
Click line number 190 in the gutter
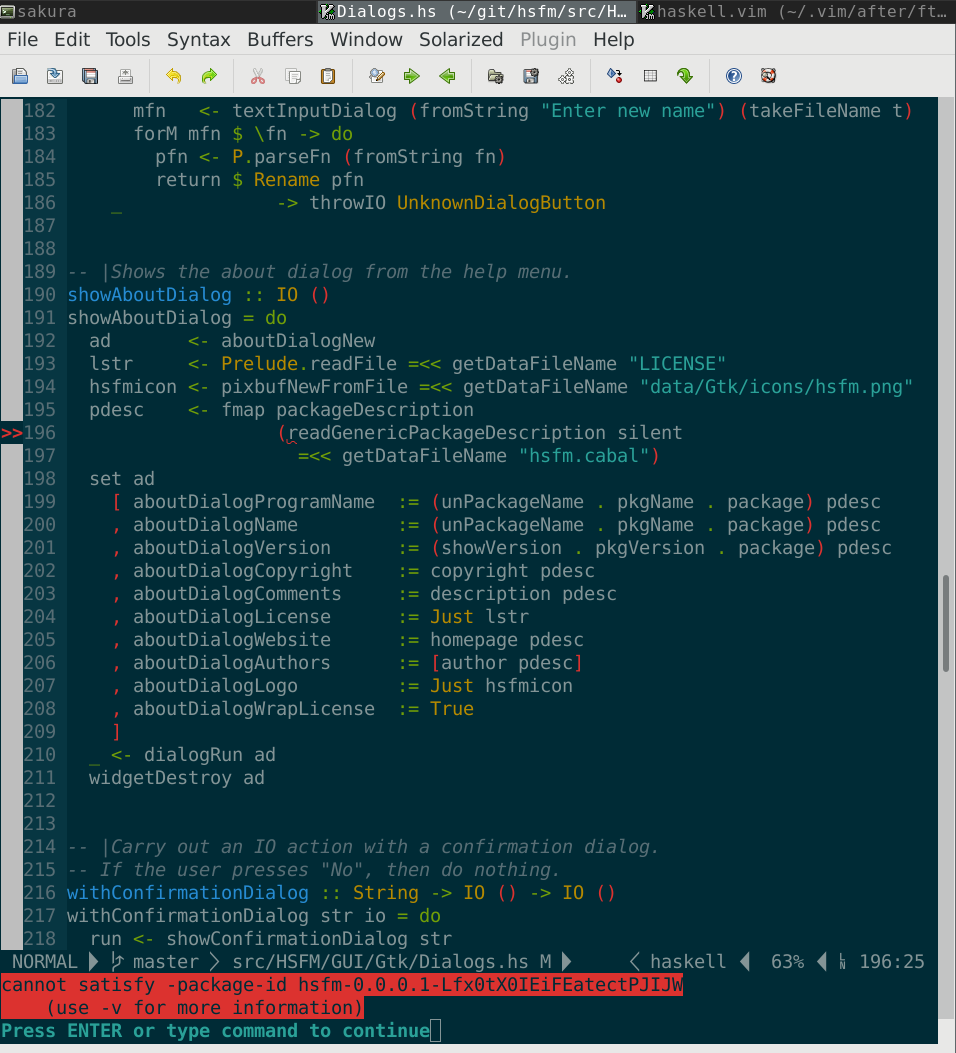(40, 295)
